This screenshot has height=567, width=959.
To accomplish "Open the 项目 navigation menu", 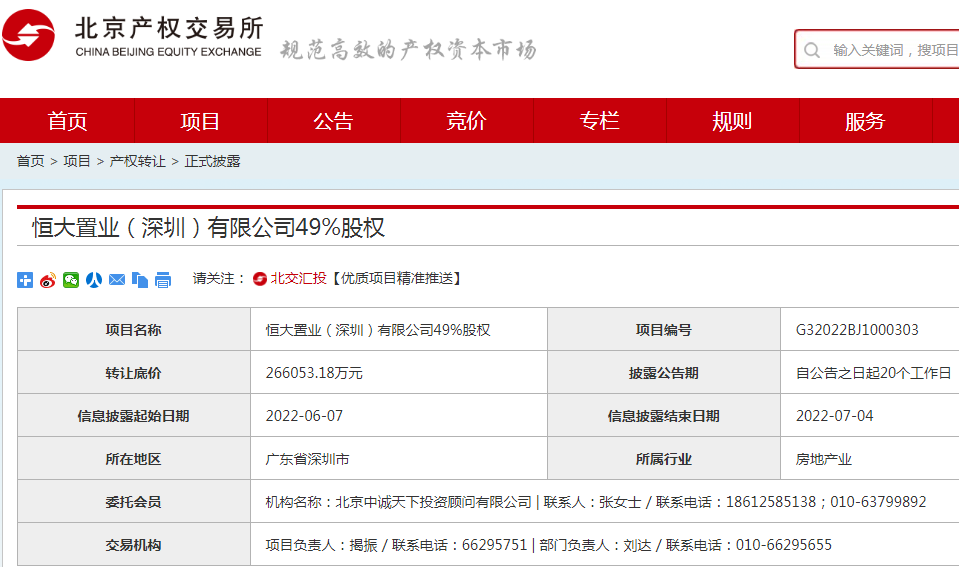I will [x=200, y=121].
